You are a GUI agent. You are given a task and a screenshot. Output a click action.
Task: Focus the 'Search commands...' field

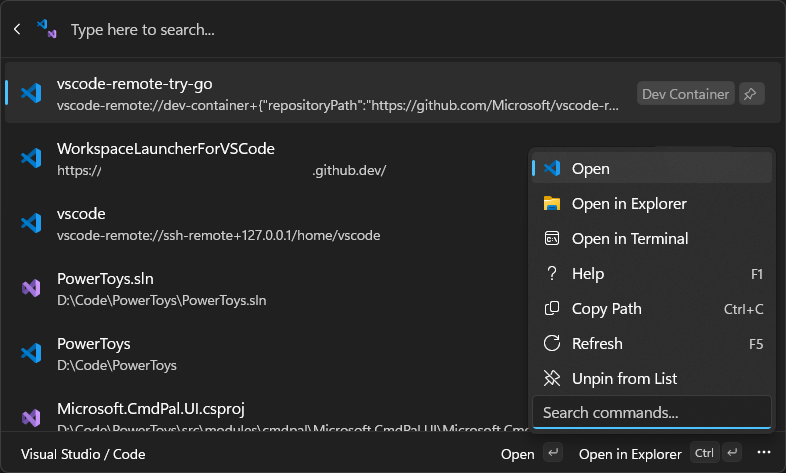pyautogui.click(x=651, y=412)
